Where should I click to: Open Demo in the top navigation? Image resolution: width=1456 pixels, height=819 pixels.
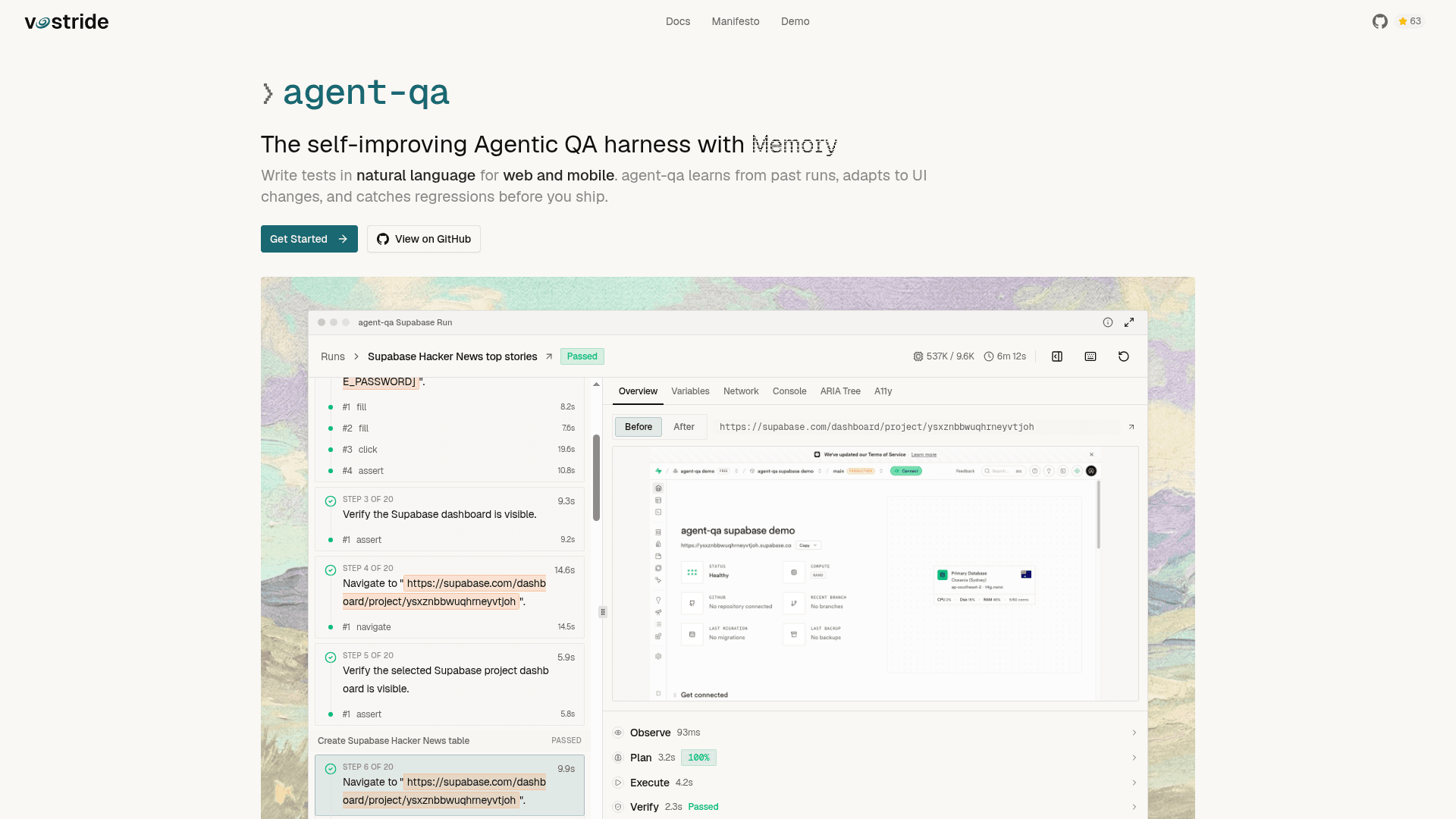[795, 21]
